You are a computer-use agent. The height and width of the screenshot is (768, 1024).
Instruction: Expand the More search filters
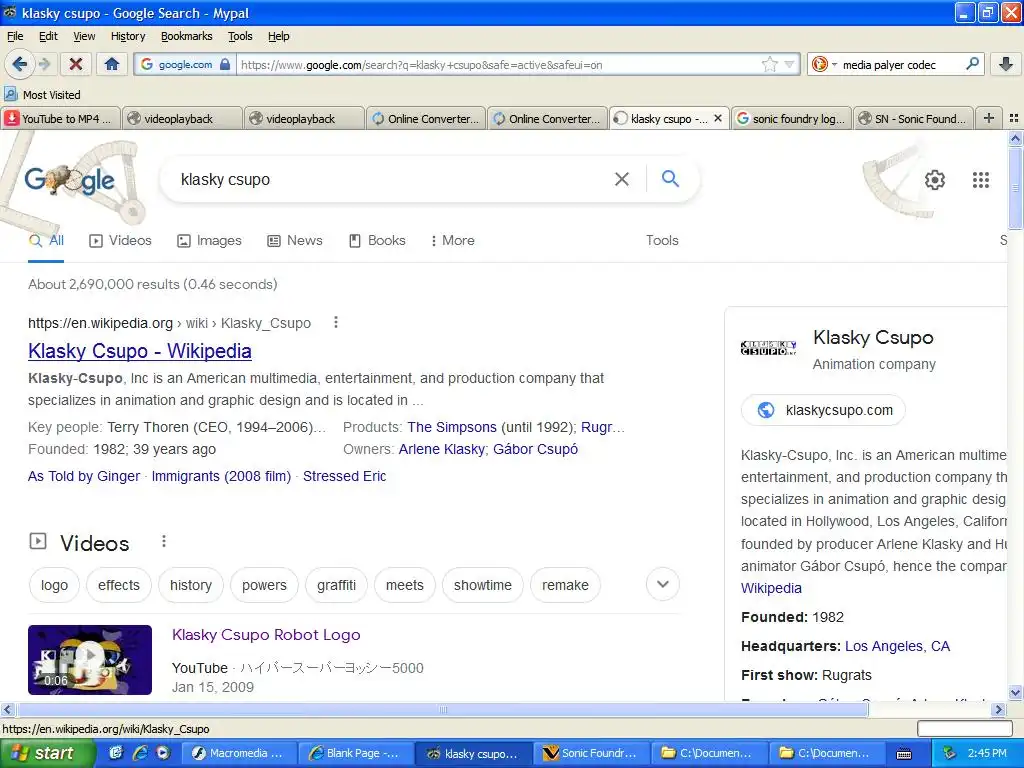[x=453, y=240]
